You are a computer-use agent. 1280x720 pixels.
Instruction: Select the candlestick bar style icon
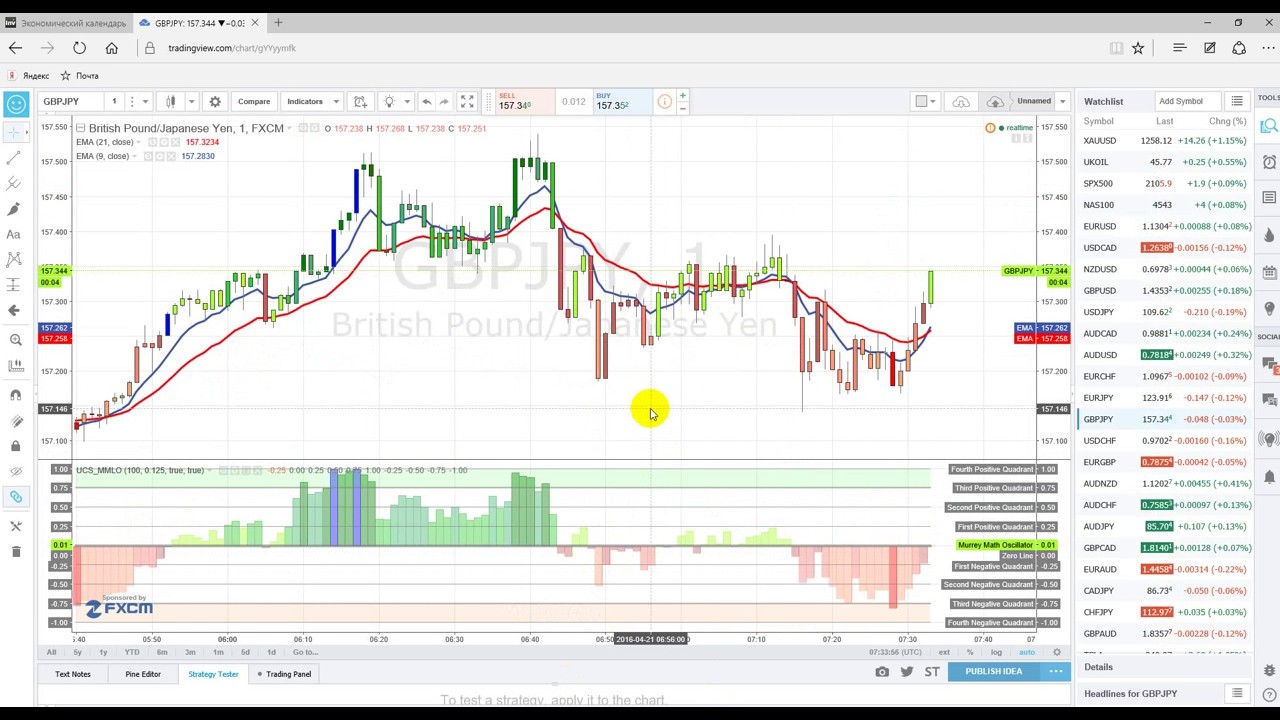point(171,101)
